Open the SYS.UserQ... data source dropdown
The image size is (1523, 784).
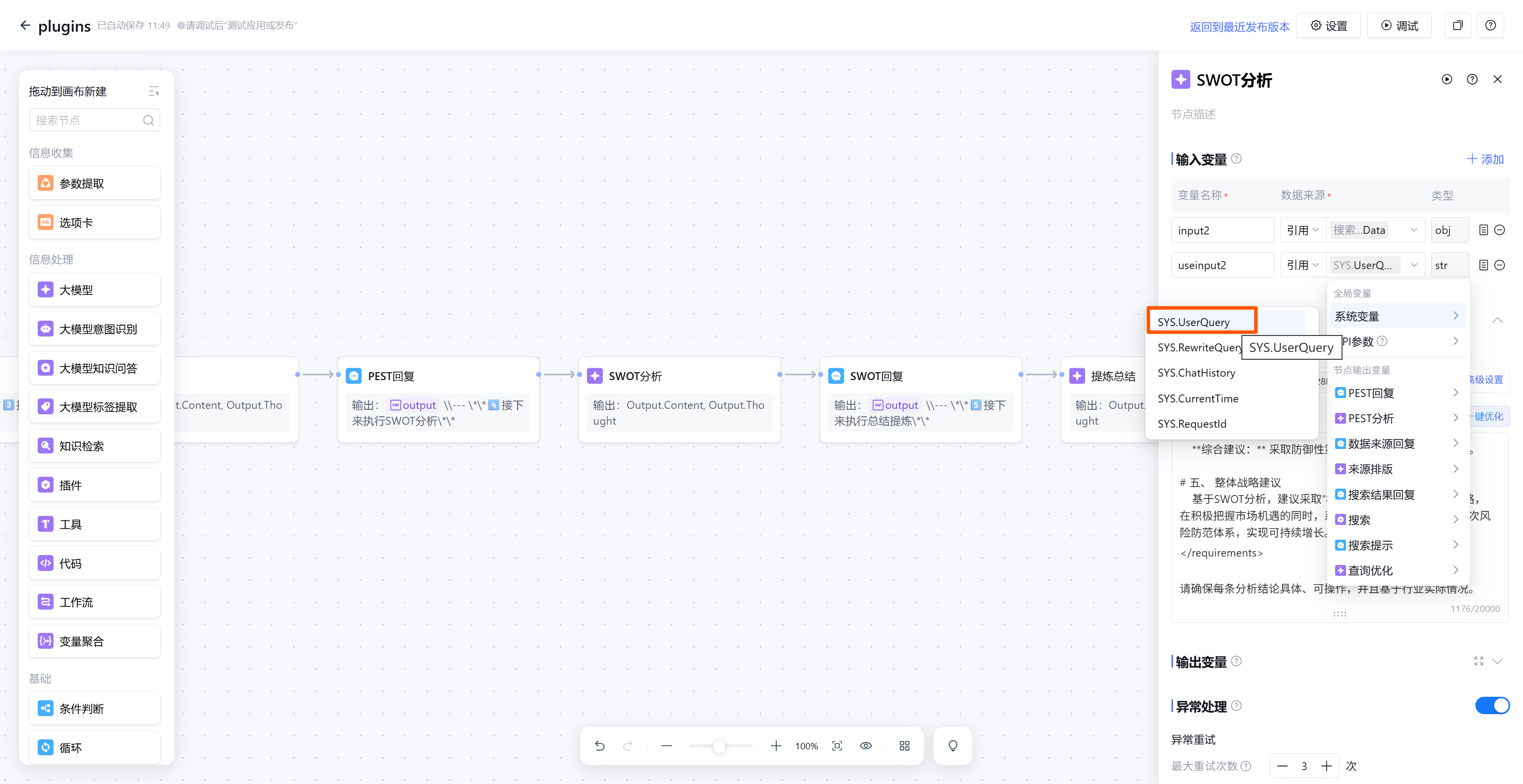[1375, 265]
